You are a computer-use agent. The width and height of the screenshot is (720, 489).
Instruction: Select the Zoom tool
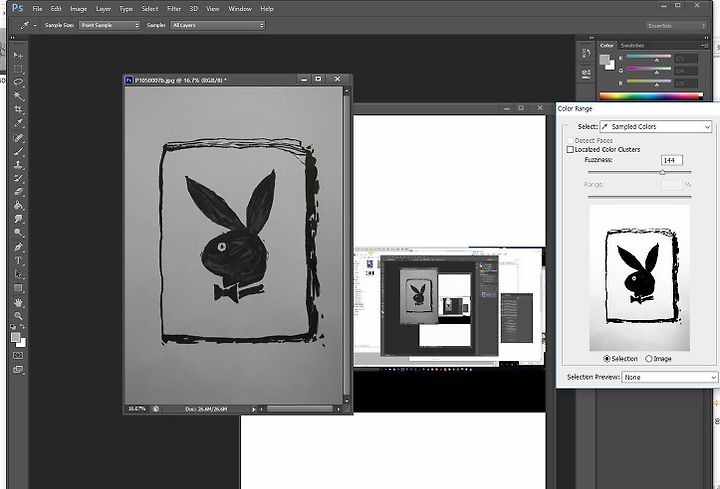(x=18, y=316)
